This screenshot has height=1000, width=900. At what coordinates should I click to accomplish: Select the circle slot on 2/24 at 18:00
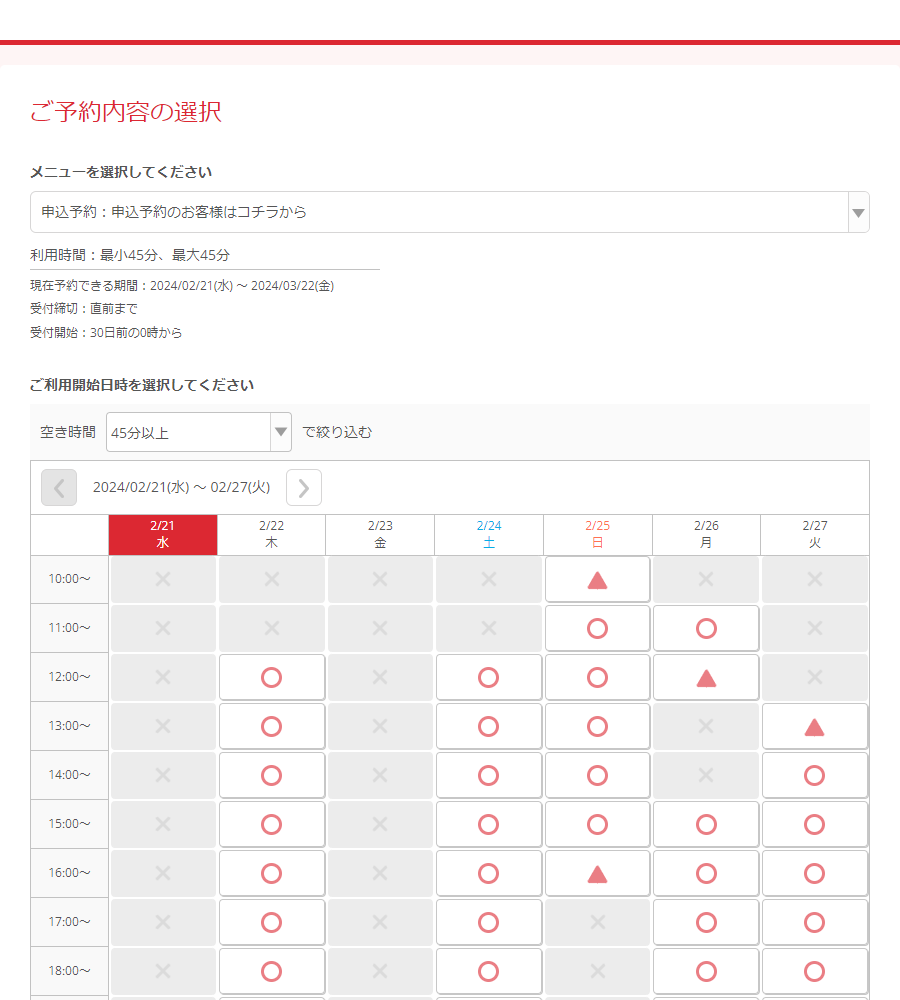488,972
